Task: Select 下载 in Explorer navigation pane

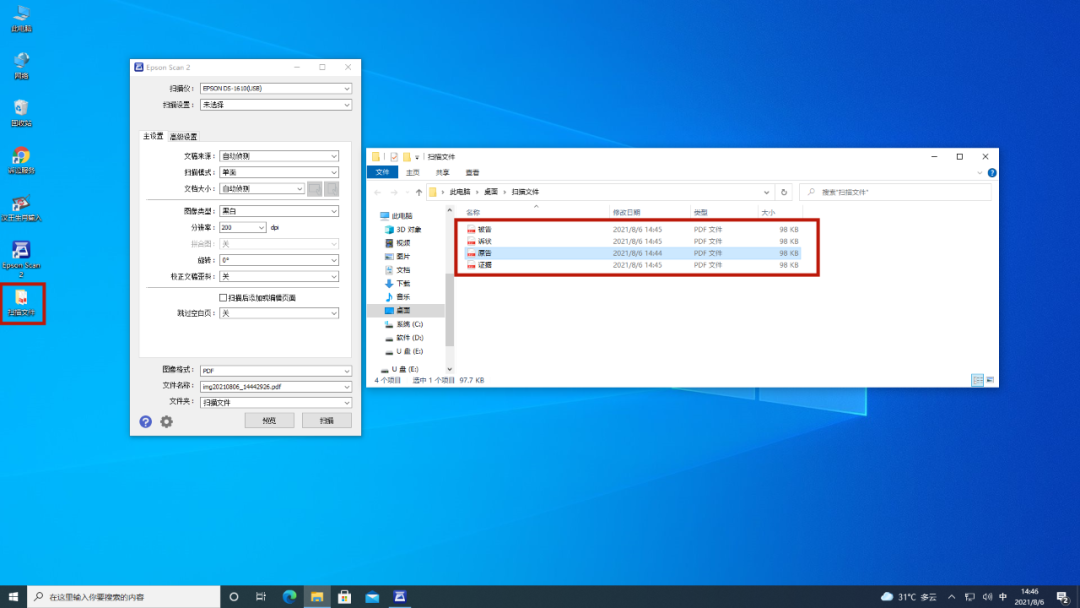Action: point(404,283)
